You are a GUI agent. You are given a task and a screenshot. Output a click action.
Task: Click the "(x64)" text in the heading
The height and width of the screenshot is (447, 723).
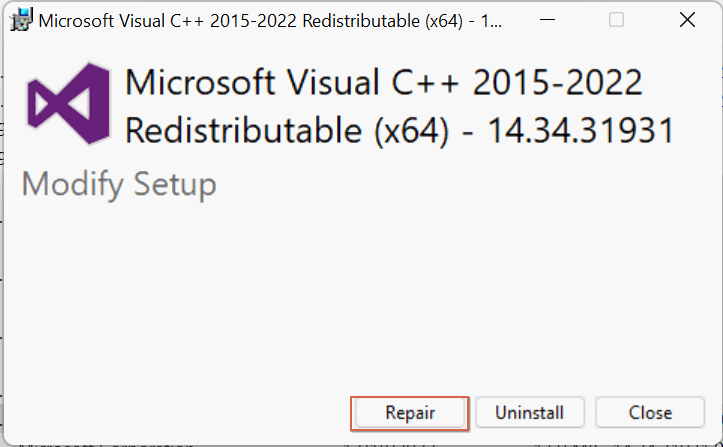pyautogui.click(x=411, y=131)
